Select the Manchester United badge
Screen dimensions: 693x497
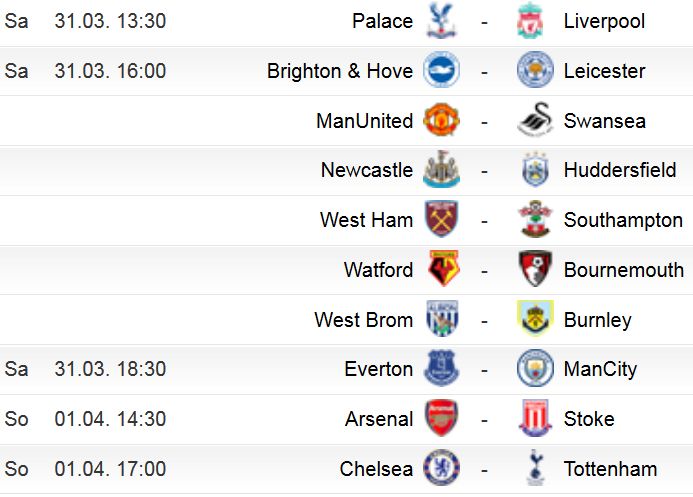tap(441, 120)
